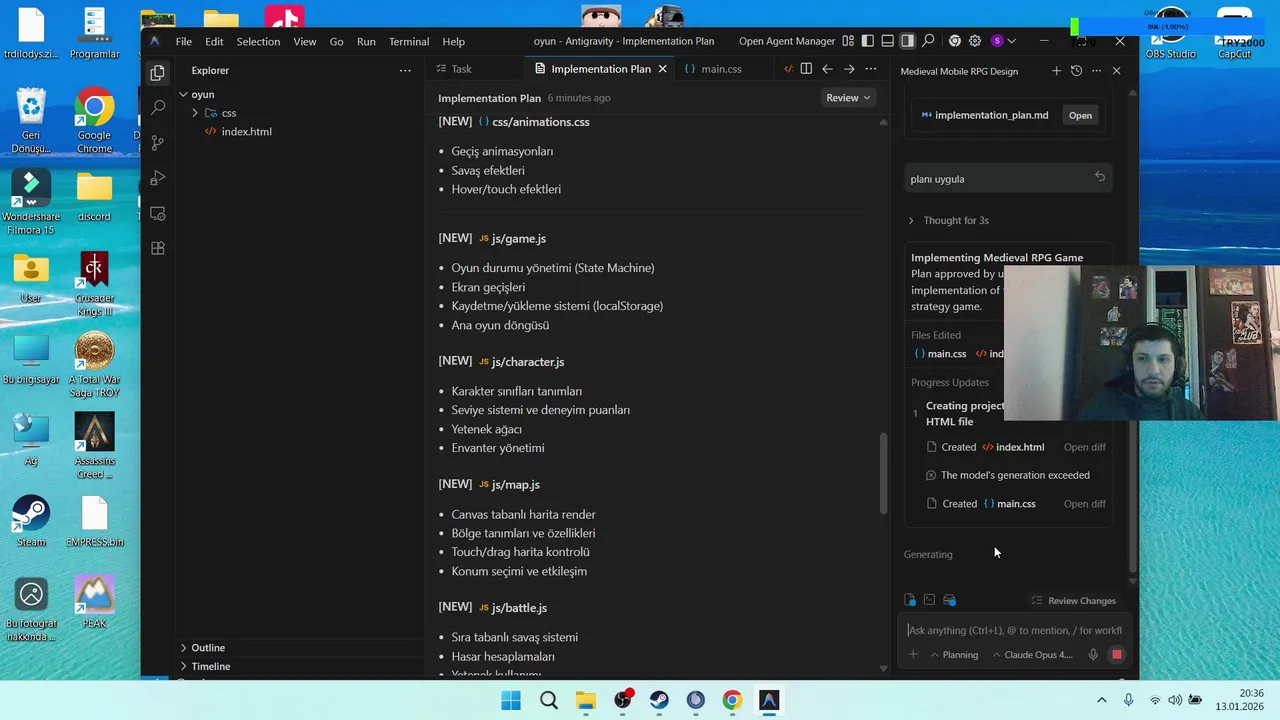Click the files-changed icon above chat input

910,600
